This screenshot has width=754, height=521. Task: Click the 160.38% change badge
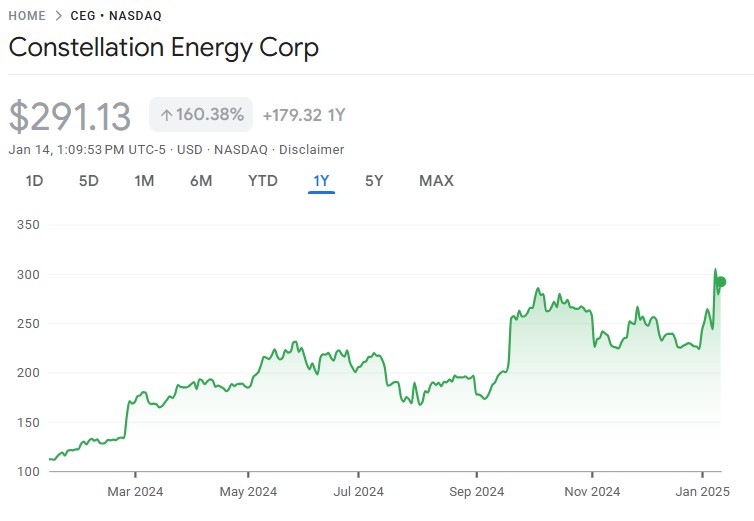(201, 115)
